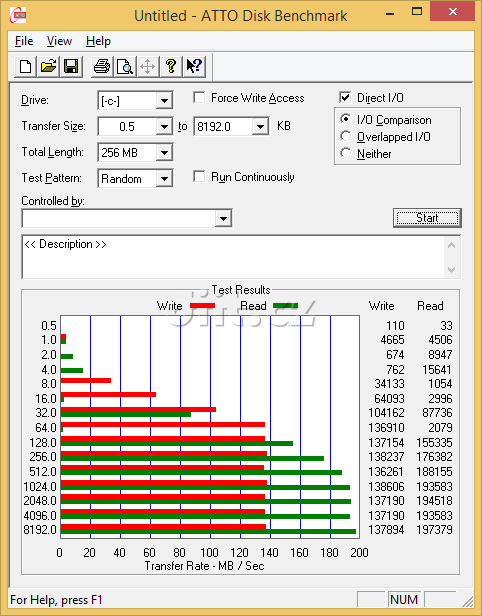The width and height of the screenshot is (482, 616).
Task: Close the ATTO Disk Benchmark window
Action: 453,12
